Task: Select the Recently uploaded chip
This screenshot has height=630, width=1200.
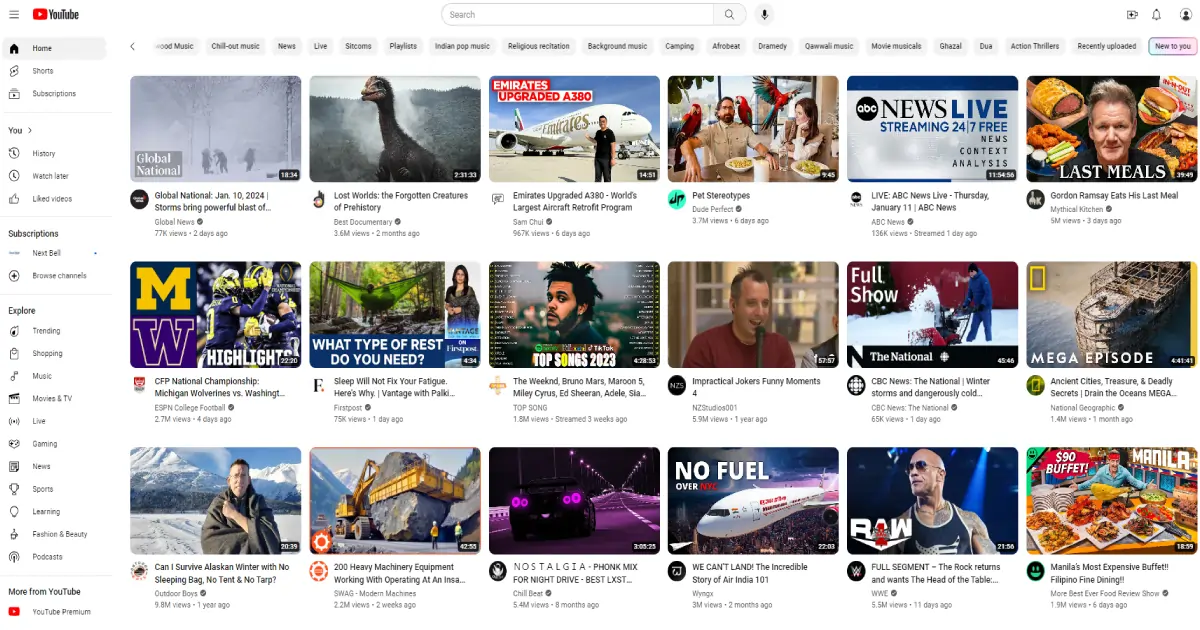Action: pos(1106,46)
